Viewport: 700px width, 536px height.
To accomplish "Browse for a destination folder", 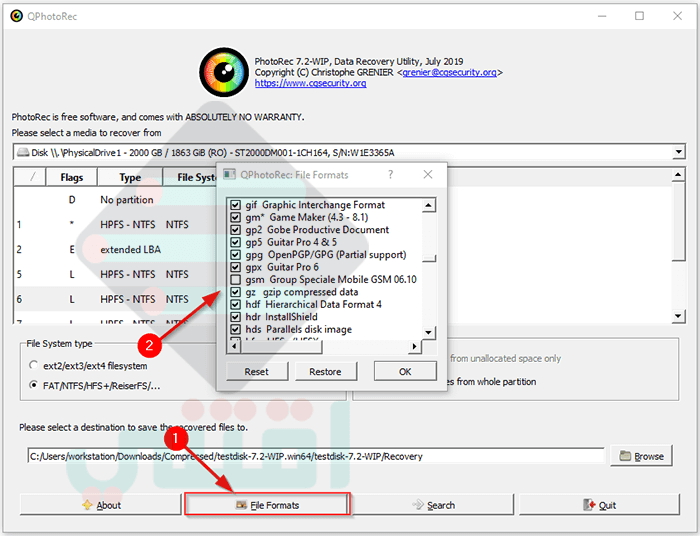I will coord(641,456).
